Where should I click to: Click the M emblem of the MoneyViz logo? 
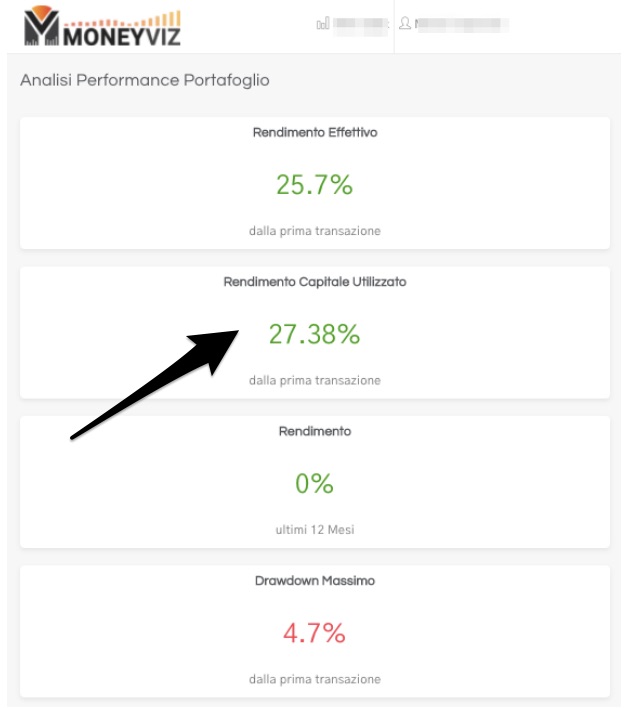42,25
